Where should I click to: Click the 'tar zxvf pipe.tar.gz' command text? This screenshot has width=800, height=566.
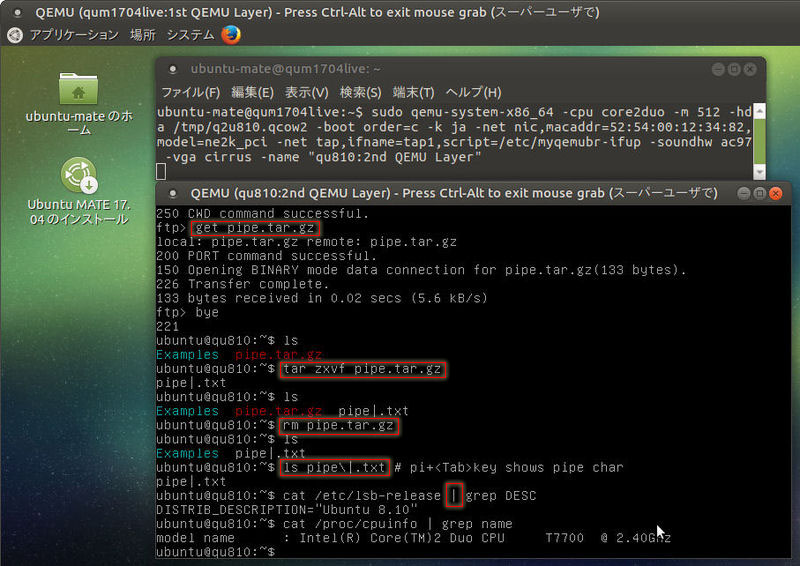coord(362,369)
